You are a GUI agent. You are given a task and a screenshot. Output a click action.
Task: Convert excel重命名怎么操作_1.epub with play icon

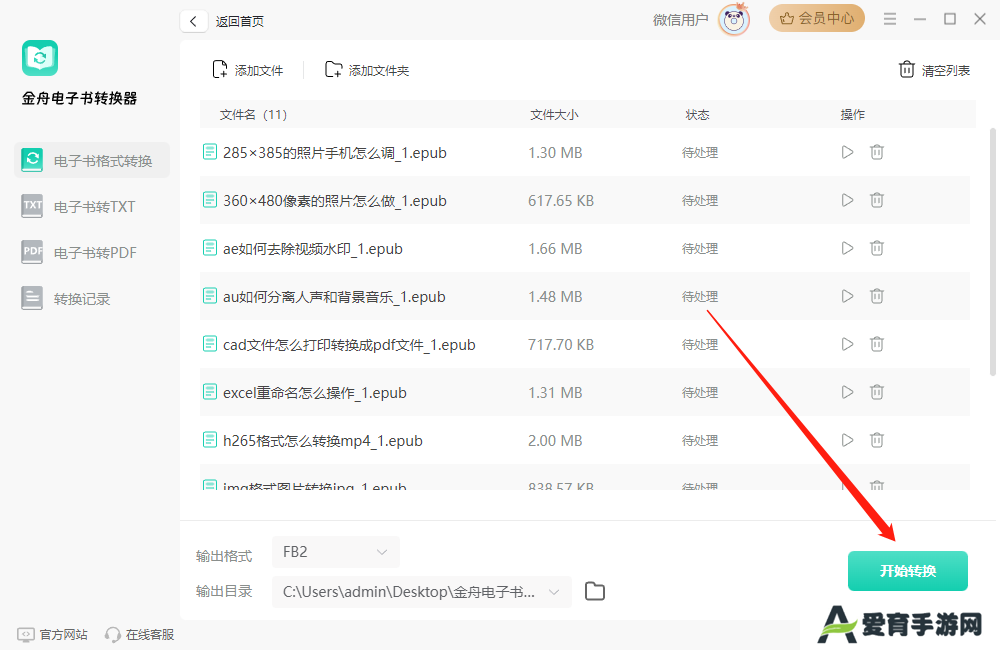point(847,392)
